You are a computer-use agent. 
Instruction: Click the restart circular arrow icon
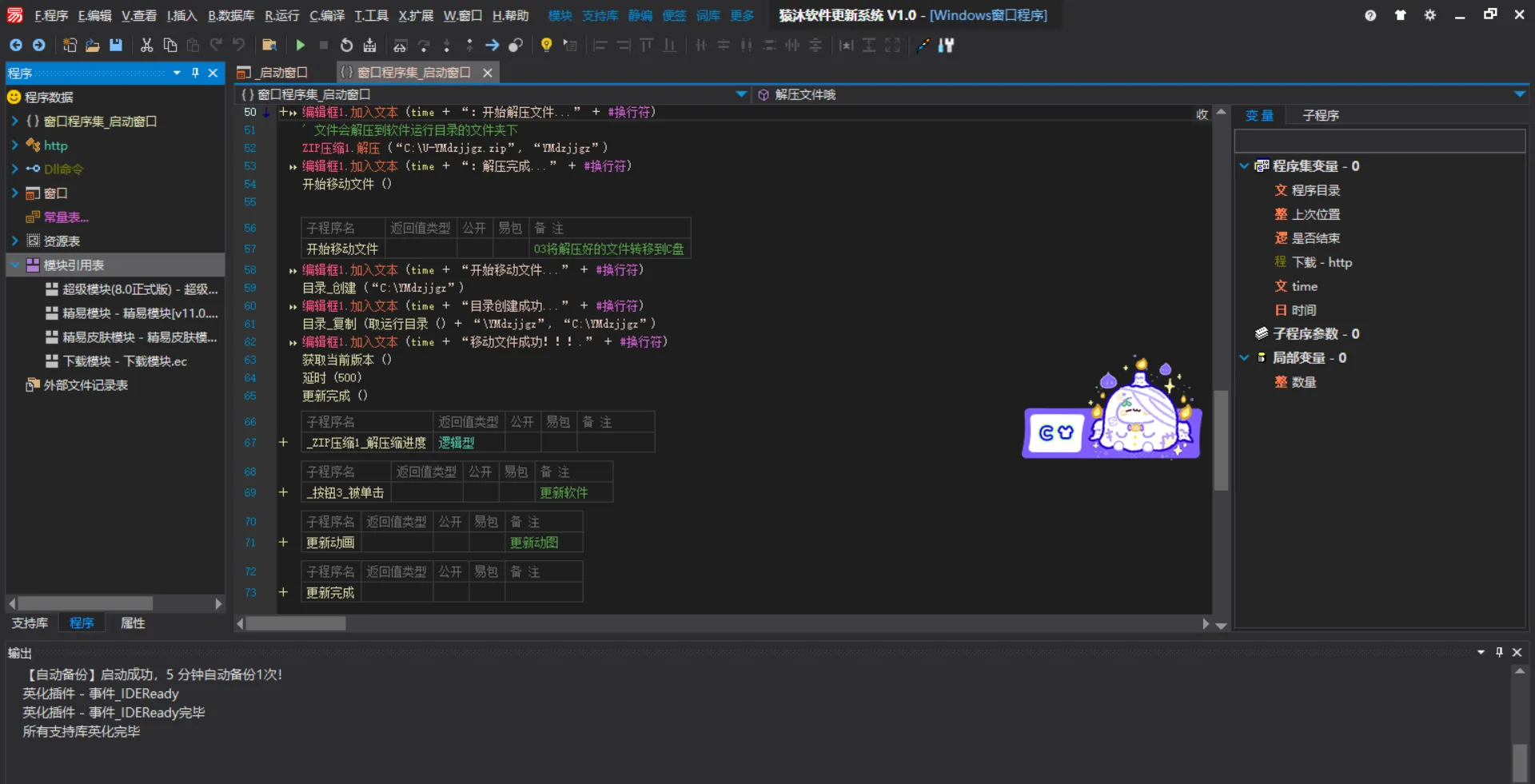pos(346,46)
